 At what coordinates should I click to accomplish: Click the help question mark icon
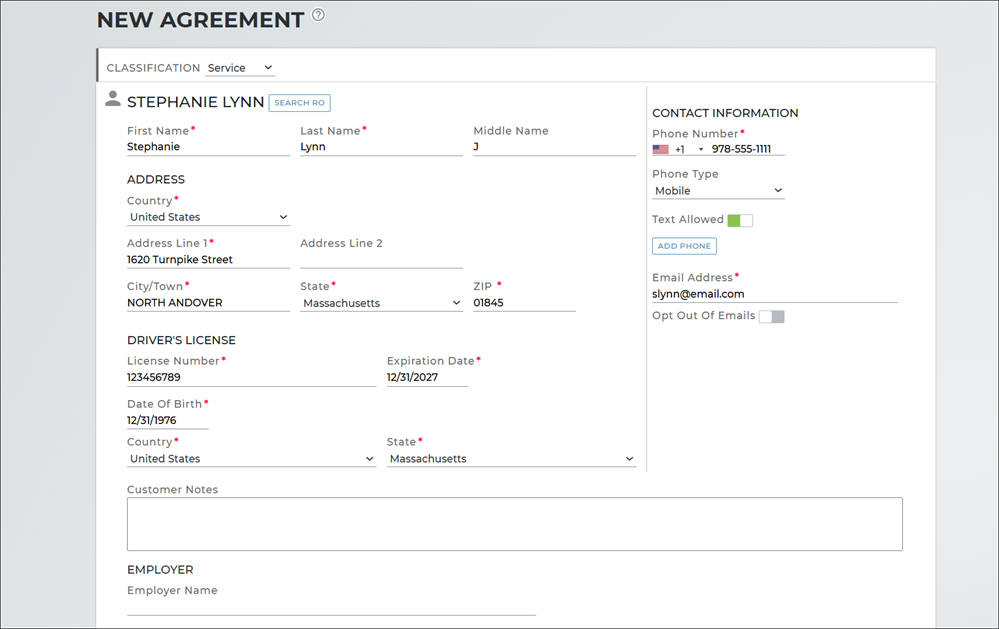pyautogui.click(x=318, y=15)
